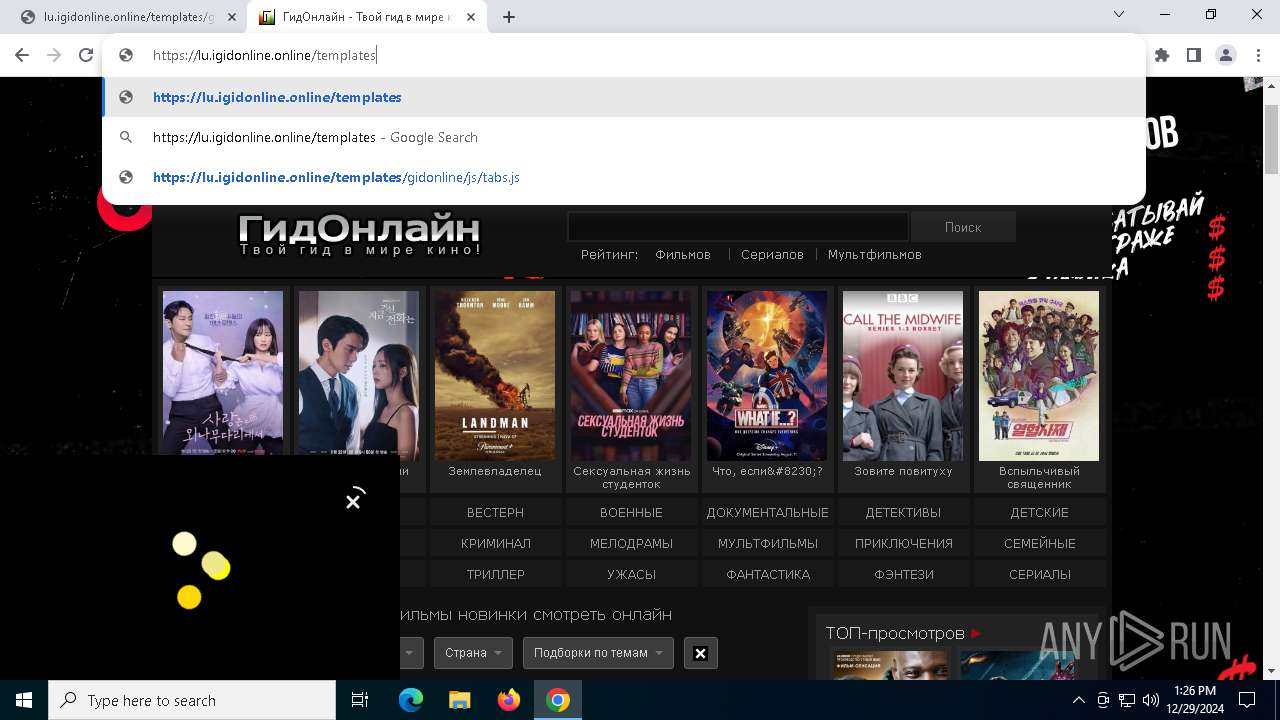Open the Сексуальная жизнь студенток poster
The height and width of the screenshot is (720, 1280).
coord(631,376)
